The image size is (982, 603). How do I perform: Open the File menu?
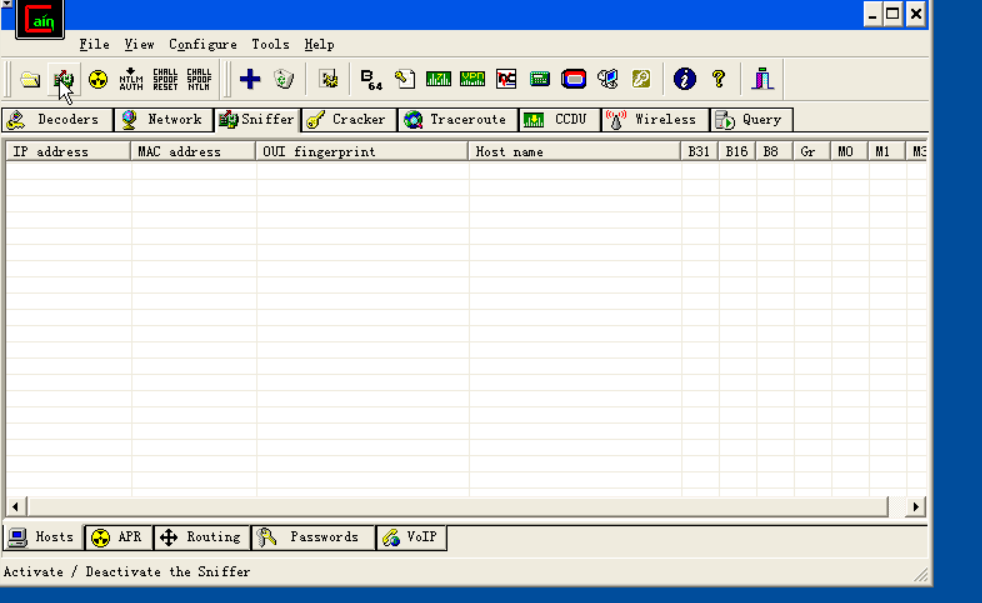pyautogui.click(x=94, y=44)
